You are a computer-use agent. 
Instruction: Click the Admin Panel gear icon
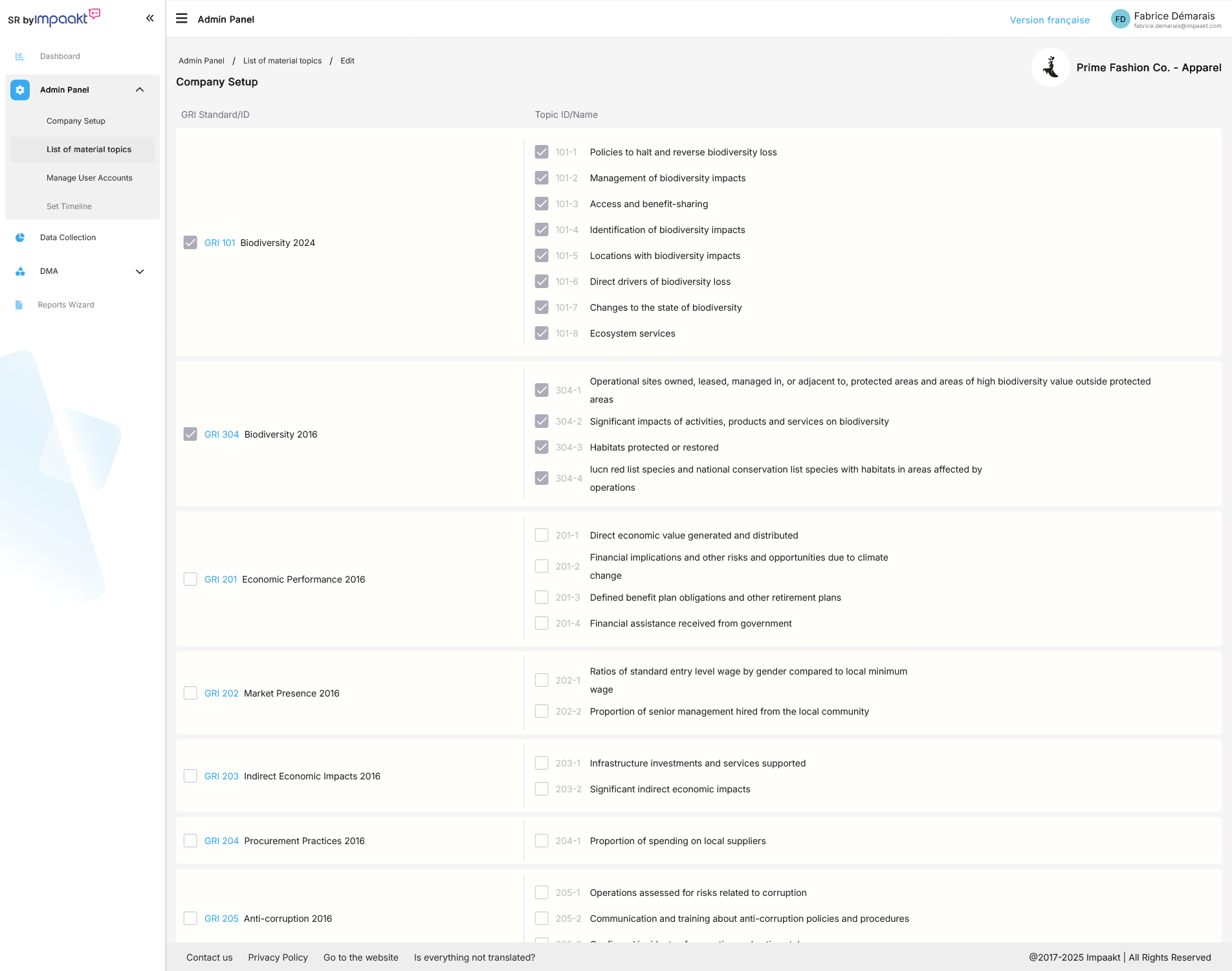click(x=20, y=90)
